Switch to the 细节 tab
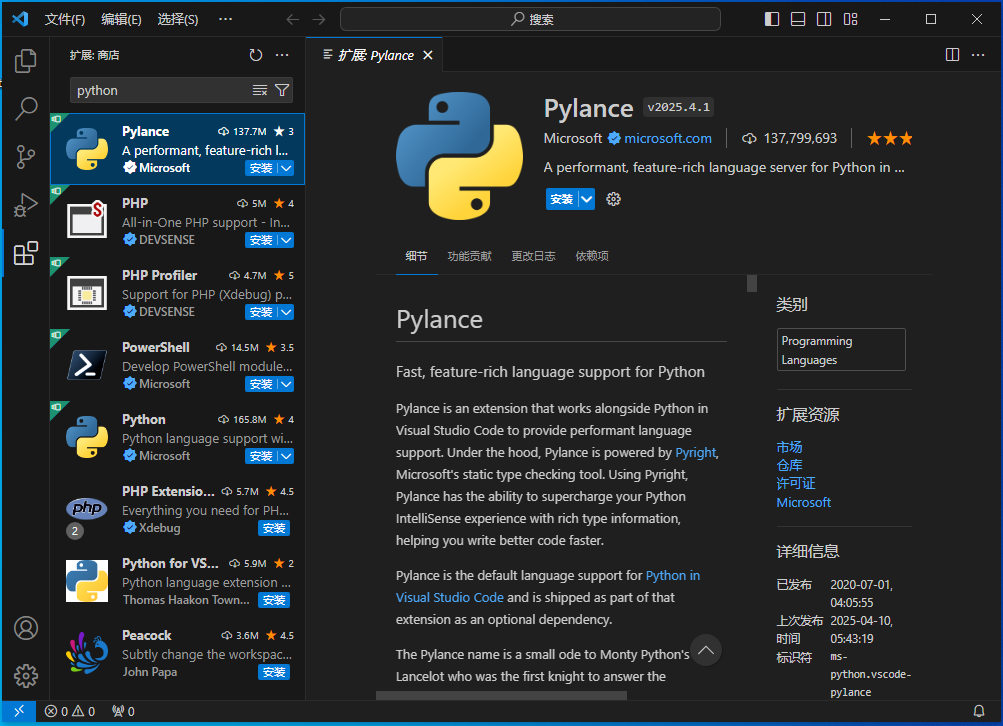The width and height of the screenshot is (1003, 726). pyautogui.click(x=416, y=256)
